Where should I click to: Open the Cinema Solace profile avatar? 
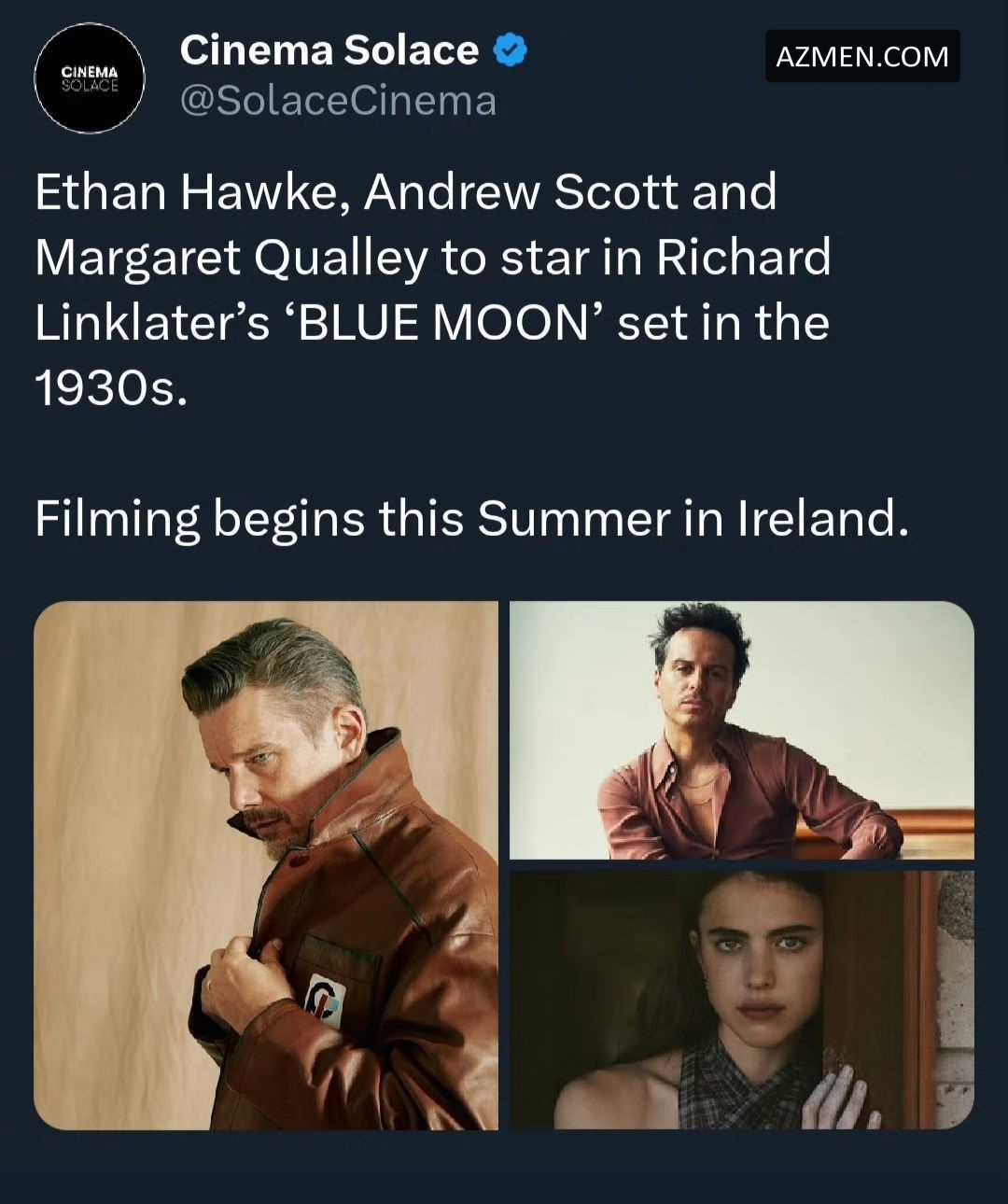(90, 78)
